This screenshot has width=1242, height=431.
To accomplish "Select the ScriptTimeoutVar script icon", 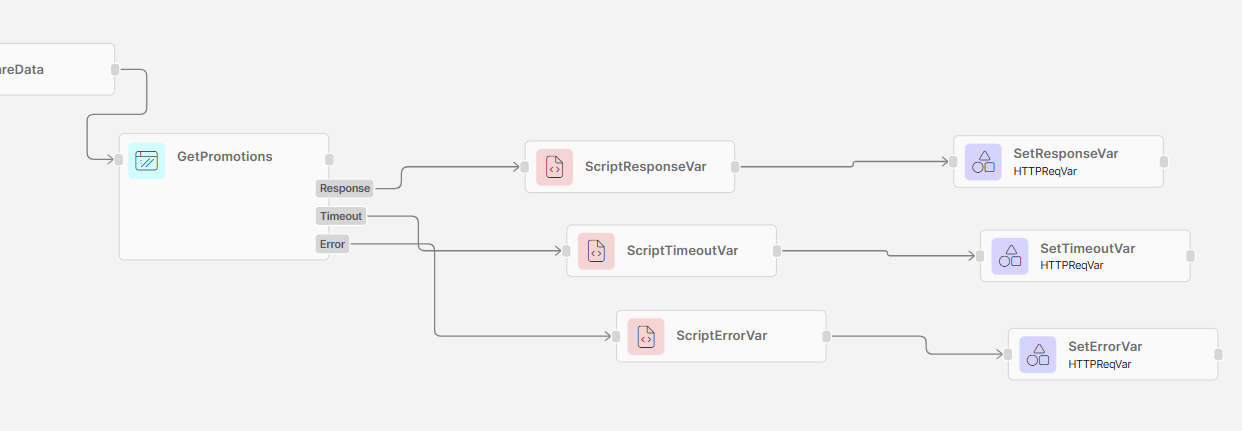I will (597, 251).
